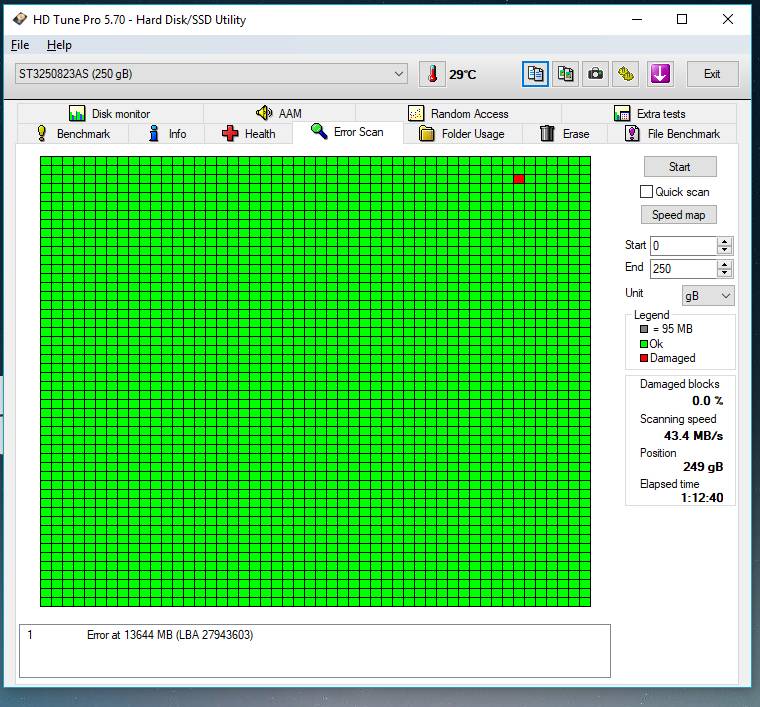Decrease the Start value with down arrow

click(725, 250)
